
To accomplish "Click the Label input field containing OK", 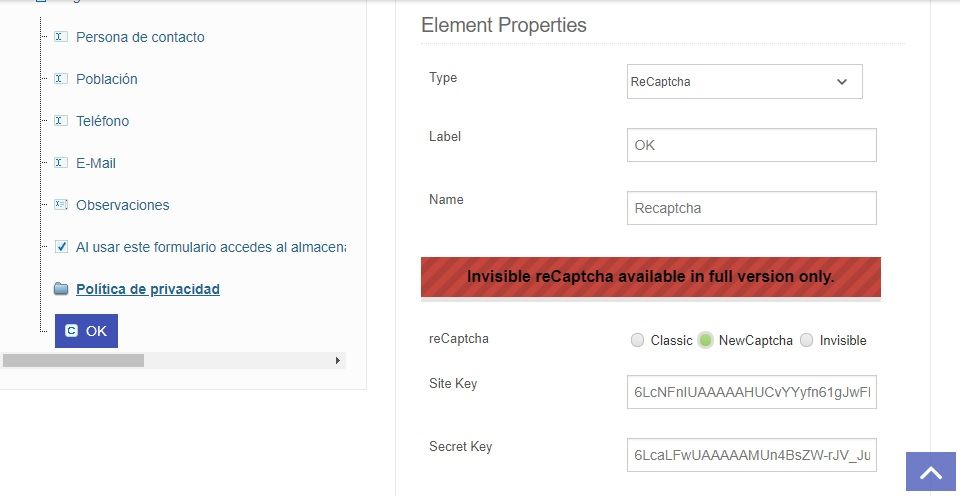I will (x=751, y=145).
